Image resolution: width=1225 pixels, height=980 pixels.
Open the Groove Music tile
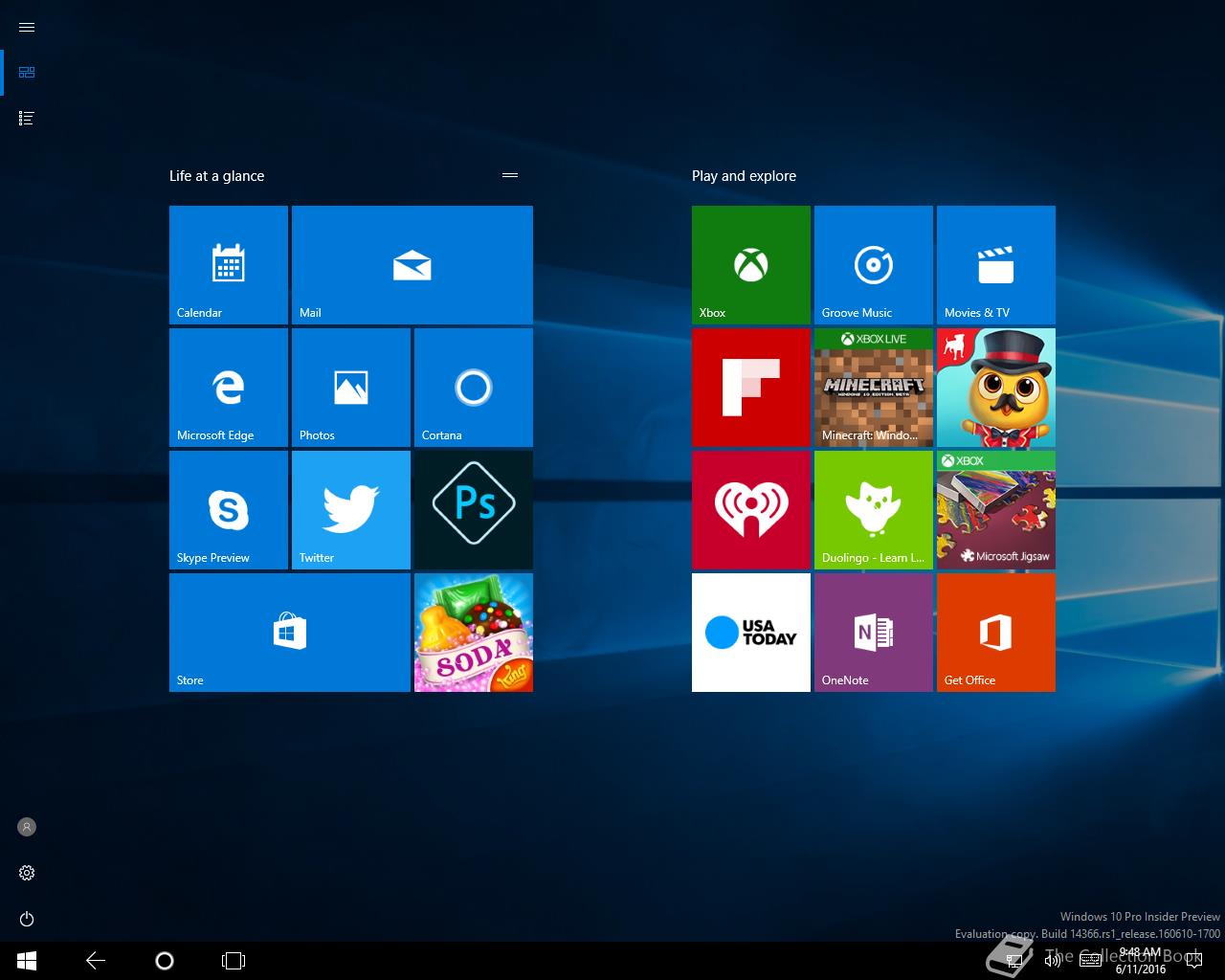pyautogui.click(x=874, y=265)
